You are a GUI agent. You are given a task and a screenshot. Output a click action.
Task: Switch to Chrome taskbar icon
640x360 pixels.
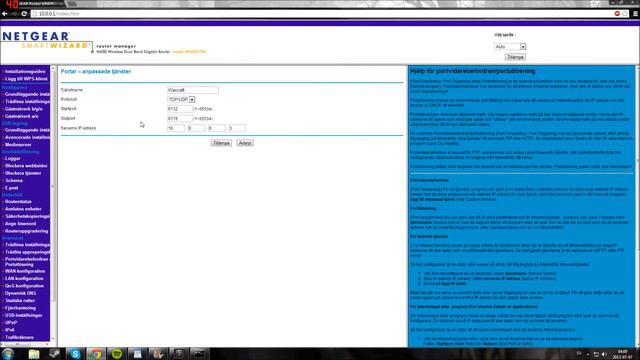click(96, 354)
